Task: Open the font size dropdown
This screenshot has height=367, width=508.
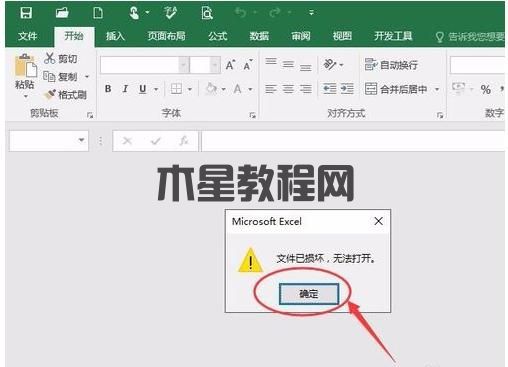Action: [215, 65]
